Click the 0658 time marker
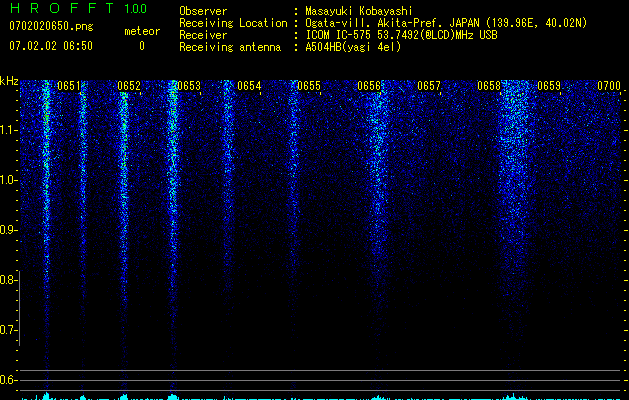Image resolution: width=629 pixels, height=400 pixels. (489, 86)
